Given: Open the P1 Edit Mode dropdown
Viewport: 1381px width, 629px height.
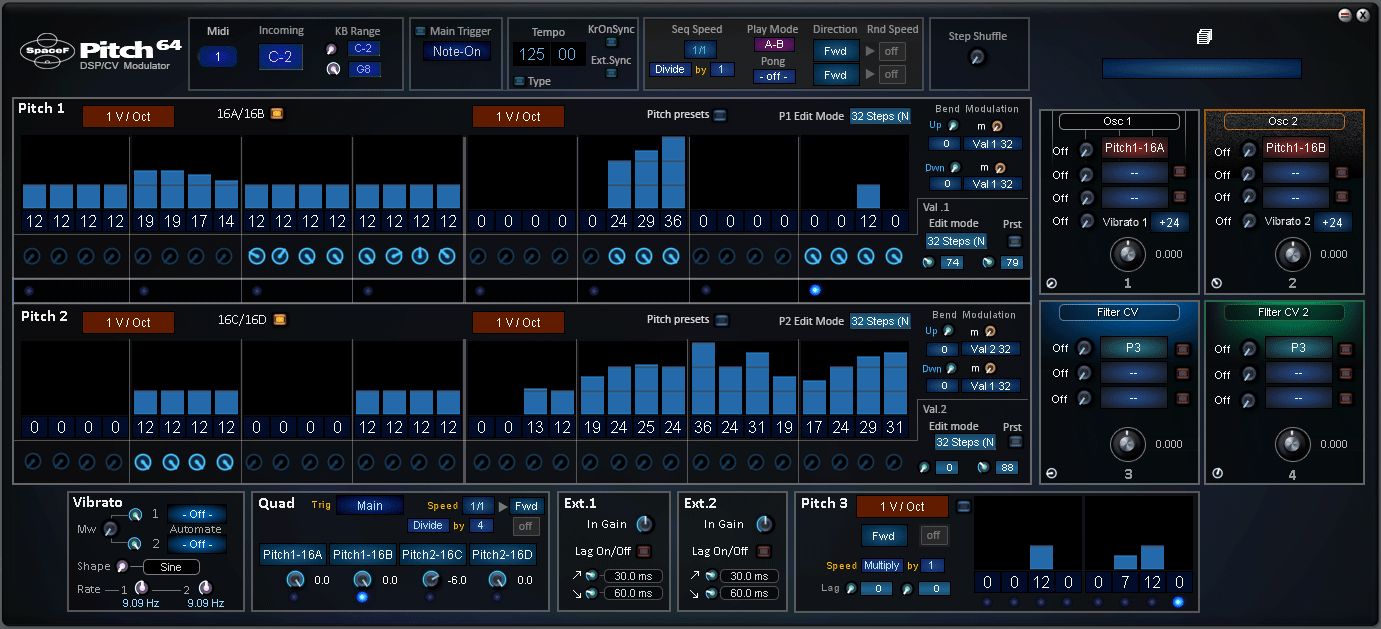Looking at the screenshot, I should coord(880,116).
